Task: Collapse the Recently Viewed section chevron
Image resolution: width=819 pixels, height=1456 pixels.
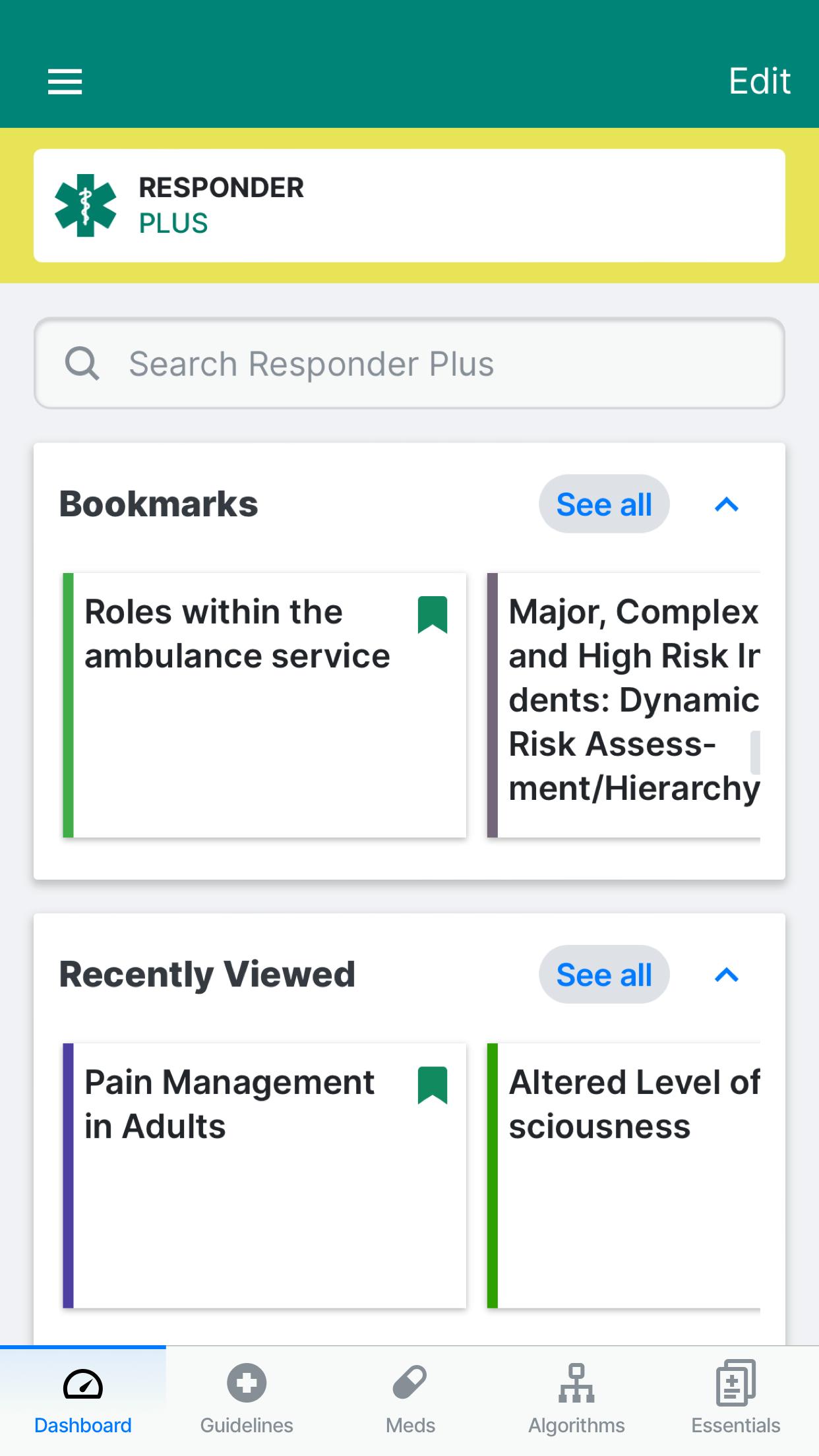Action: click(727, 975)
